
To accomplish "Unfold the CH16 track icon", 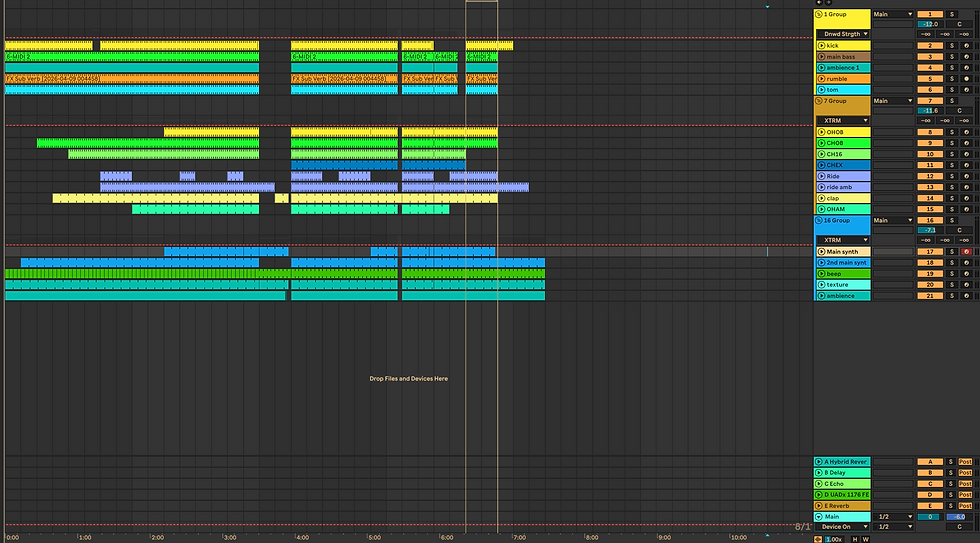I will (x=821, y=154).
